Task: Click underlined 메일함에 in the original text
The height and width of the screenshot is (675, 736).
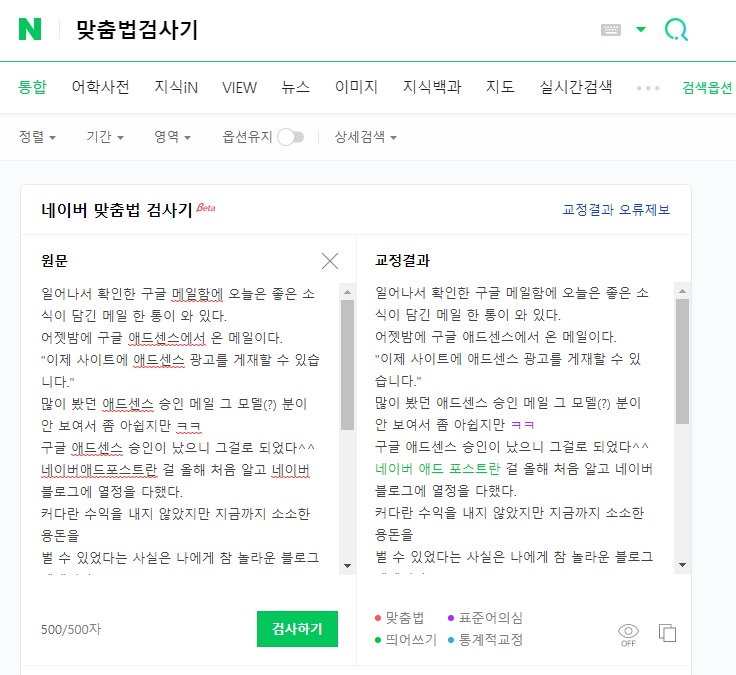Action: [x=197, y=294]
